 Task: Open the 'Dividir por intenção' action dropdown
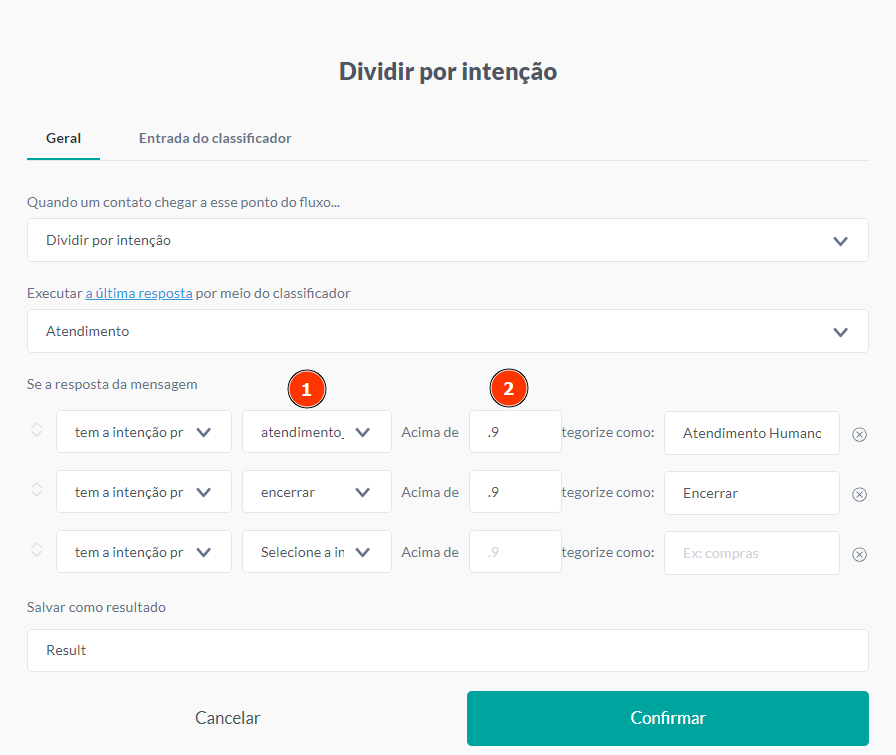coord(447,240)
